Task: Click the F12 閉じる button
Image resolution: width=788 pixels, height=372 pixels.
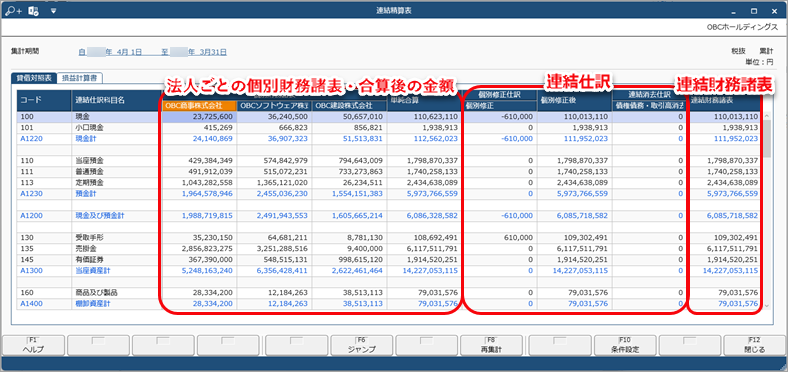Action: (755, 345)
